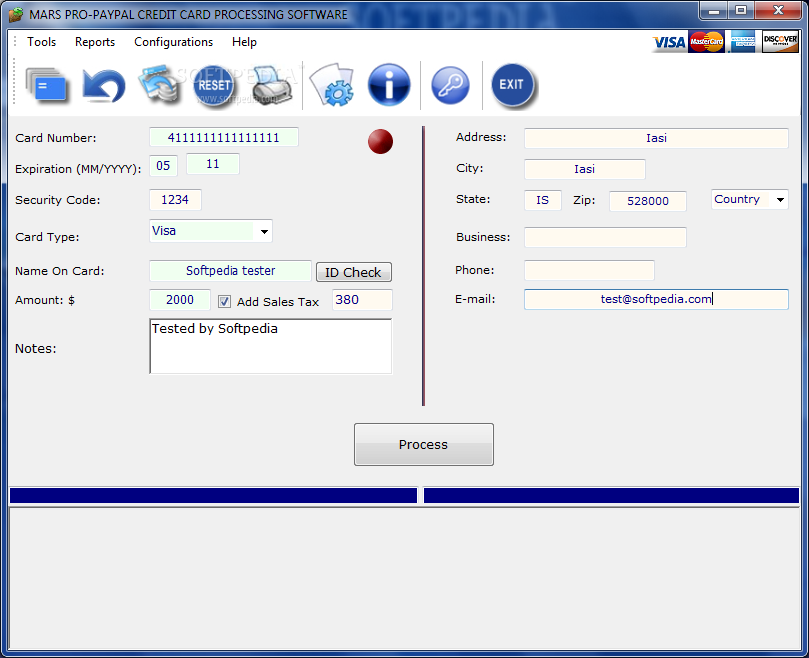Maximize the application window

tap(741, 10)
